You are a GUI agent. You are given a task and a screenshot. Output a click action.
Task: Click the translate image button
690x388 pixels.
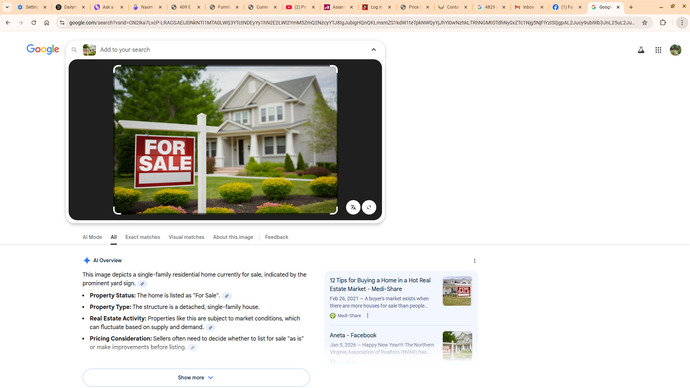point(353,207)
